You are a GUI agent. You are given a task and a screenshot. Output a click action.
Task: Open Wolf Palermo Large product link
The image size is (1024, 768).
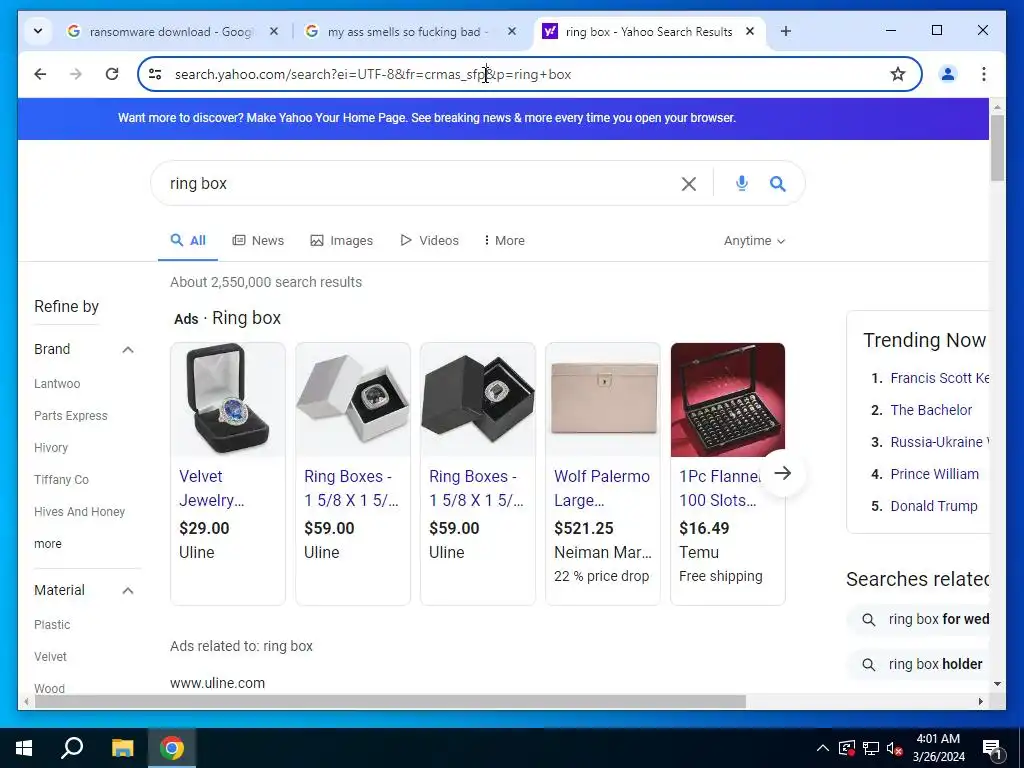(x=601, y=488)
